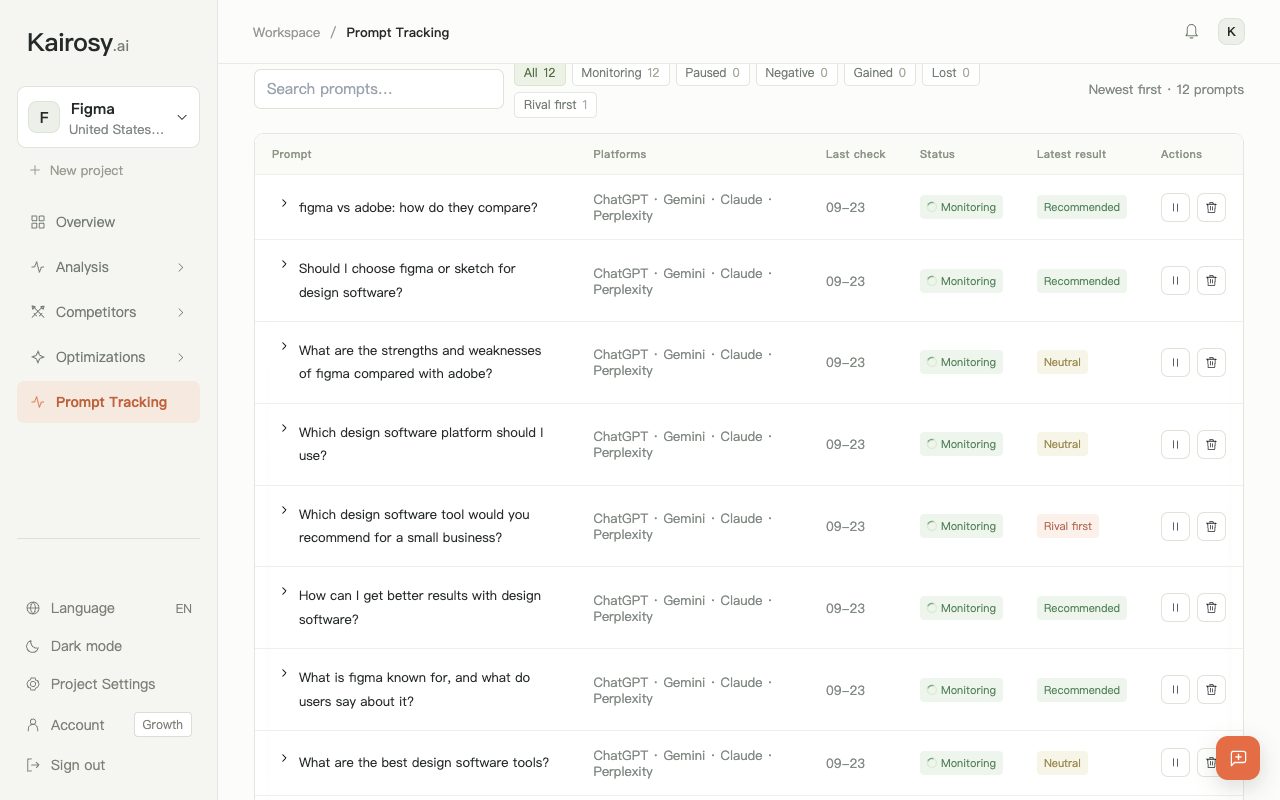Pause the 'strengths and weaknesses' prompt
1280x800 pixels.
[1175, 362]
